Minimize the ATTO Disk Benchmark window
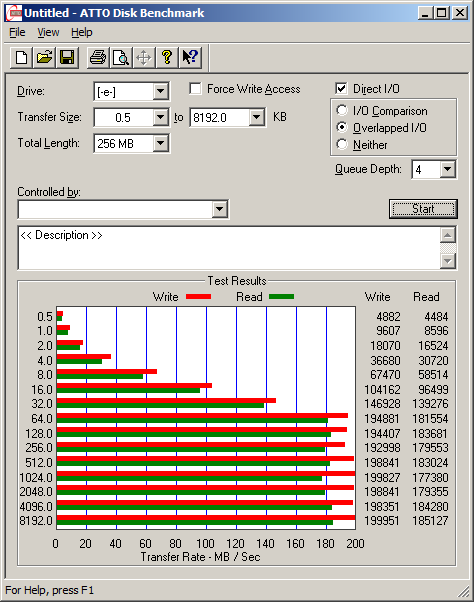 425,13
